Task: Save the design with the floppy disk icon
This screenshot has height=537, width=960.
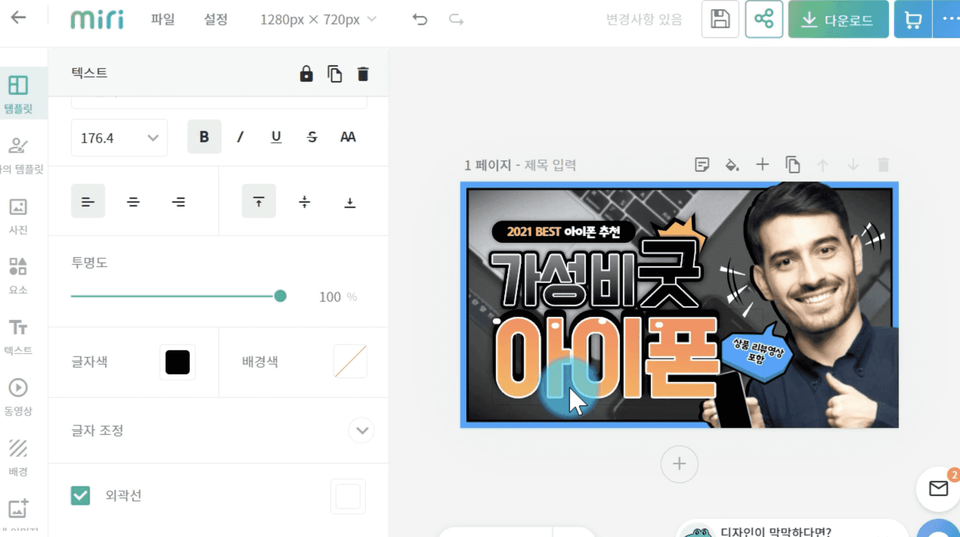Action: [720, 20]
